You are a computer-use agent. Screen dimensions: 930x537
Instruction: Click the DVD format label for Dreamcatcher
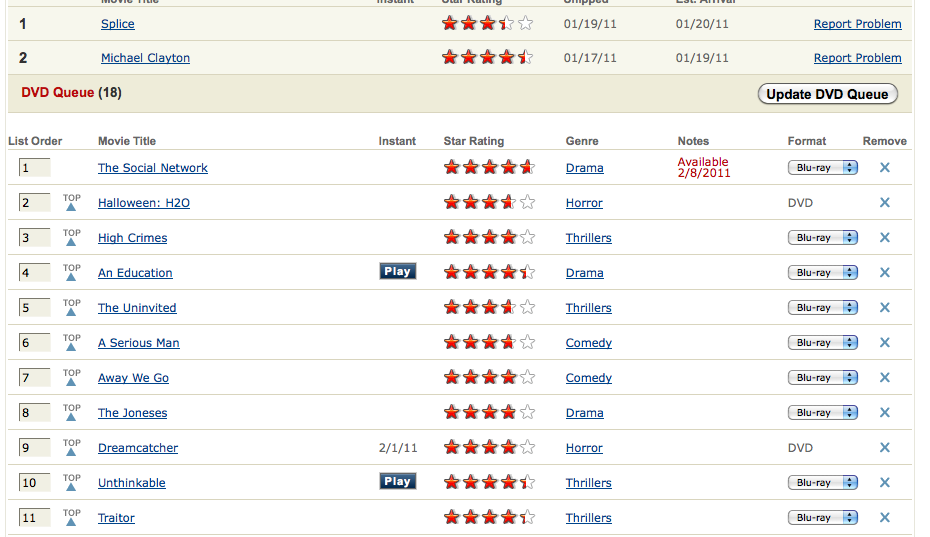(x=800, y=448)
